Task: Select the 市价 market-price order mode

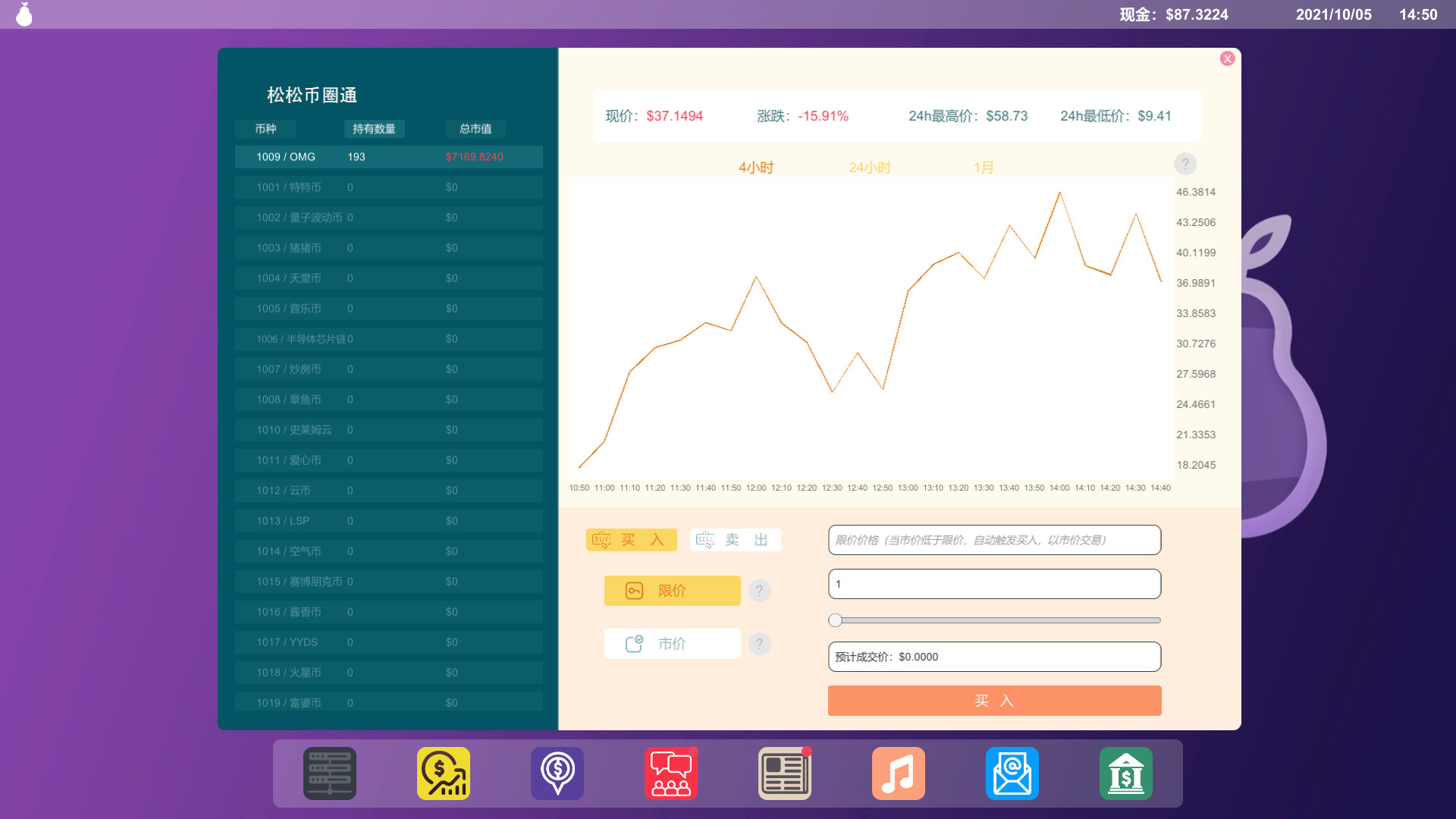Action: (671, 643)
